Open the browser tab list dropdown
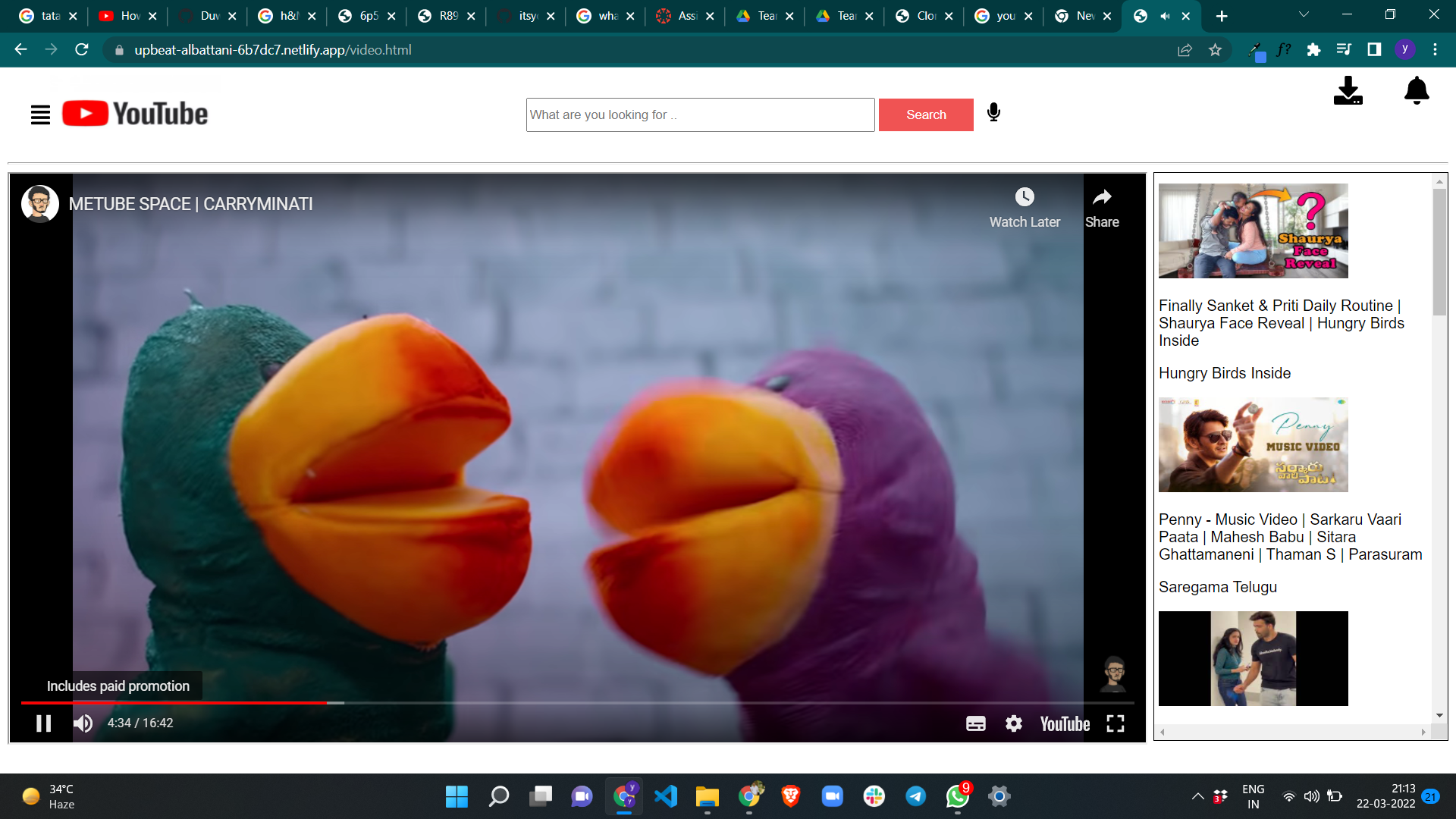 1304,14
